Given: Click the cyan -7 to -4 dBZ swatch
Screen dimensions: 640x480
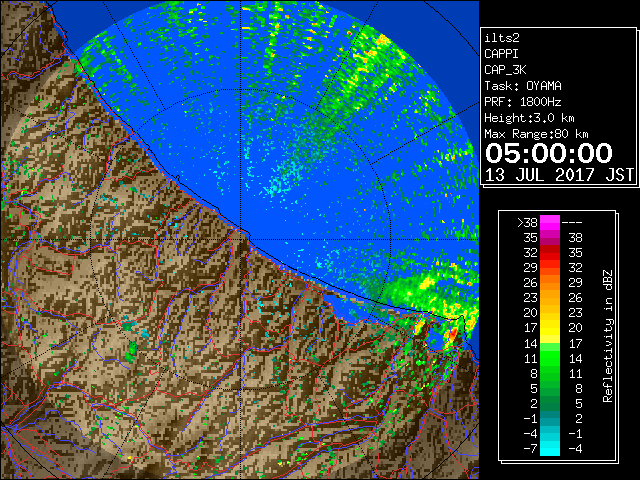Looking at the screenshot, I should pyautogui.click(x=550, y=448).
